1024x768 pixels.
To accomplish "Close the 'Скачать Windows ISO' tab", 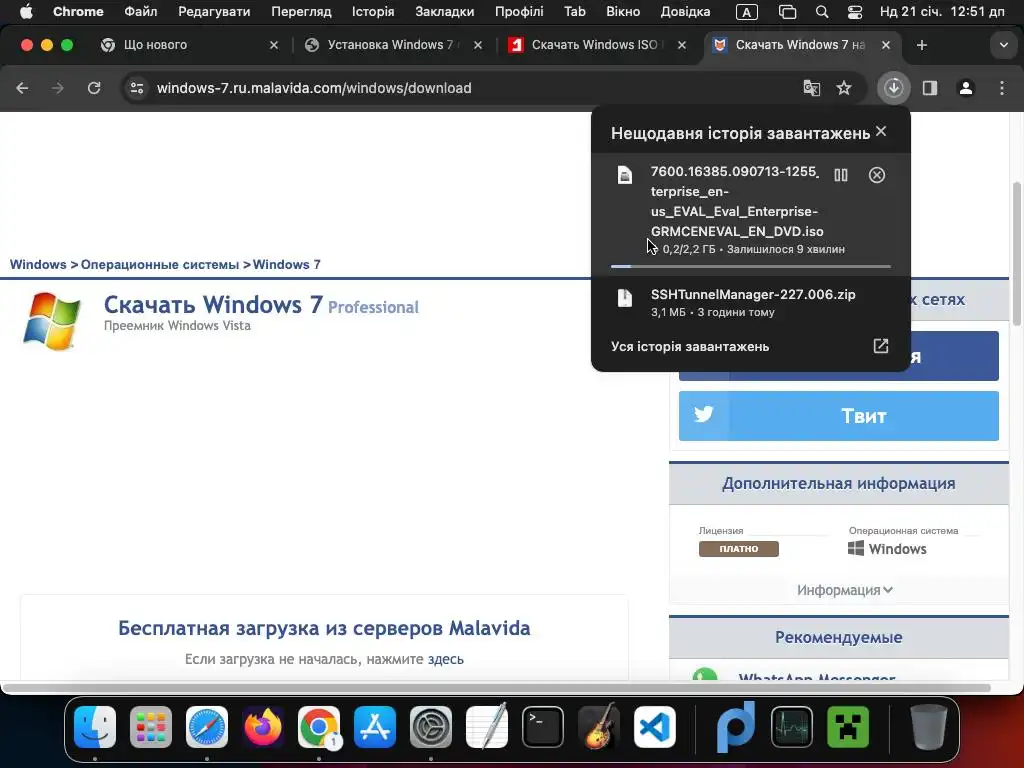I will click(682, 45).
